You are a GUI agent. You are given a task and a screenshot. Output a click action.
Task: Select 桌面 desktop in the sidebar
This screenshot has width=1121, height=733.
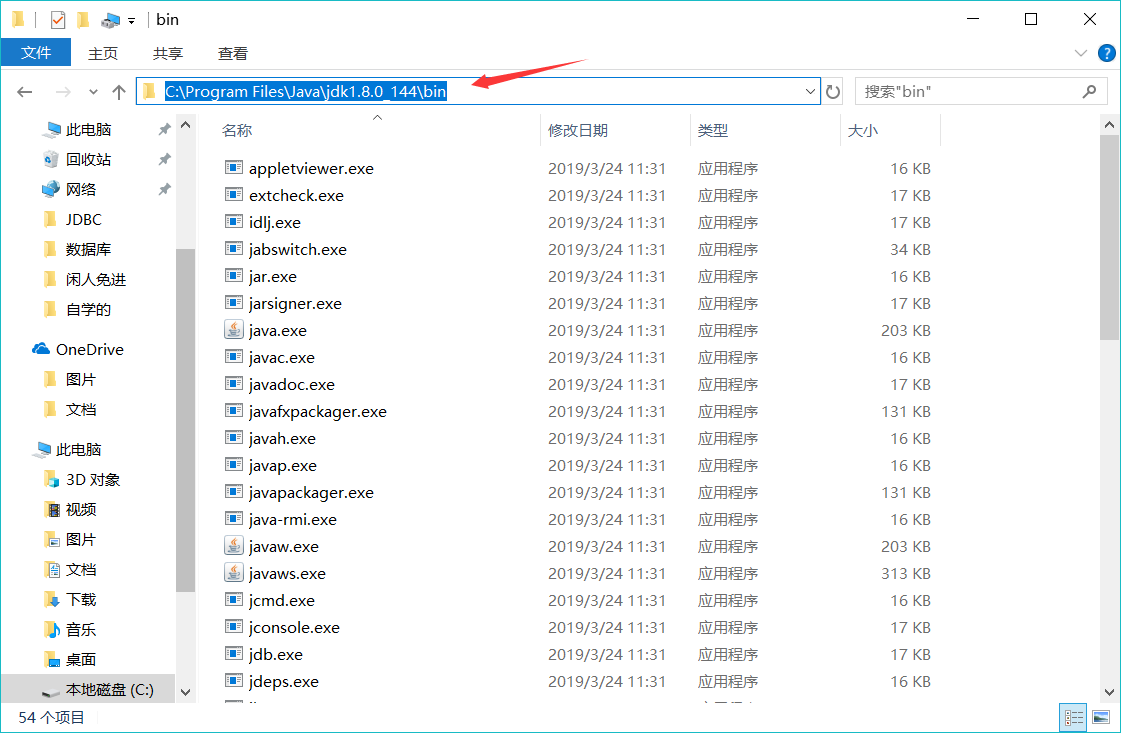pyautogui.click(x=81, y=659)
